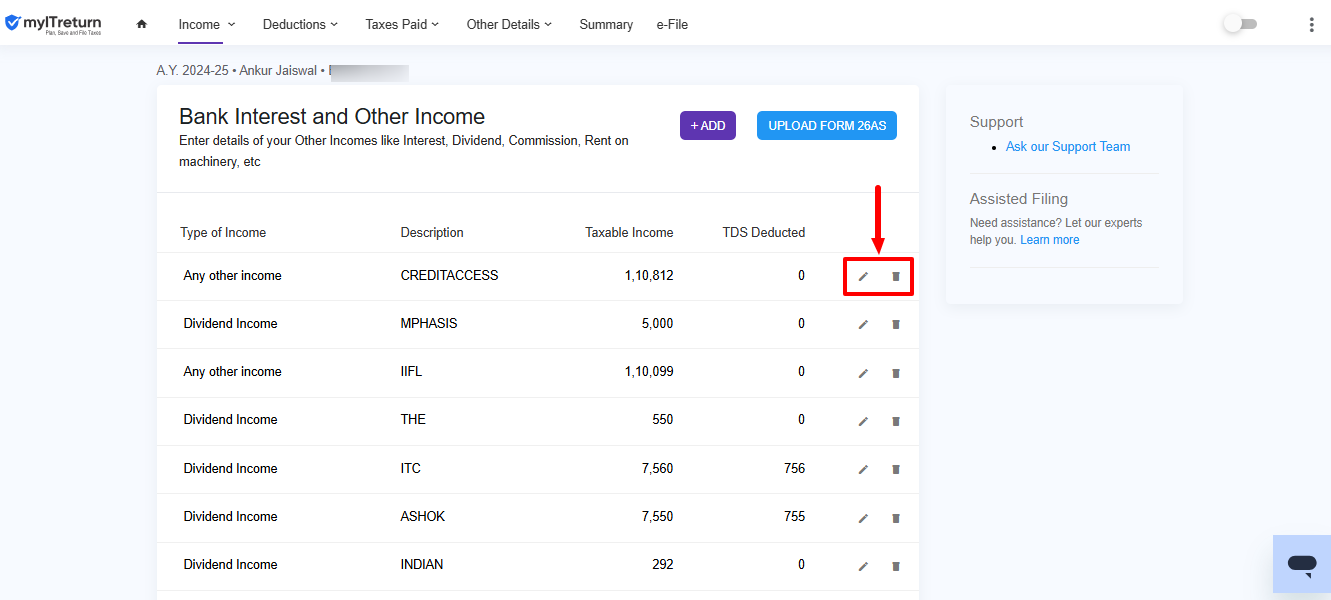
Task: Select the TDS Deducted column header
Action: pyautogui.click(x=764, y=232)
